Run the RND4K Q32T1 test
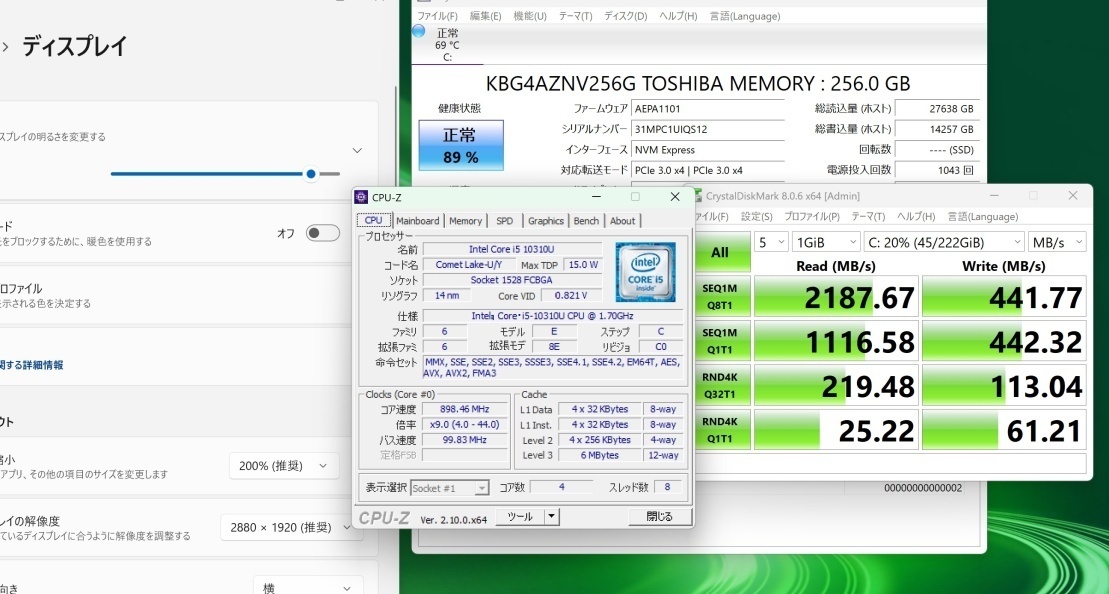Viewport: 1109px width, 594px height. pos(721,386)
